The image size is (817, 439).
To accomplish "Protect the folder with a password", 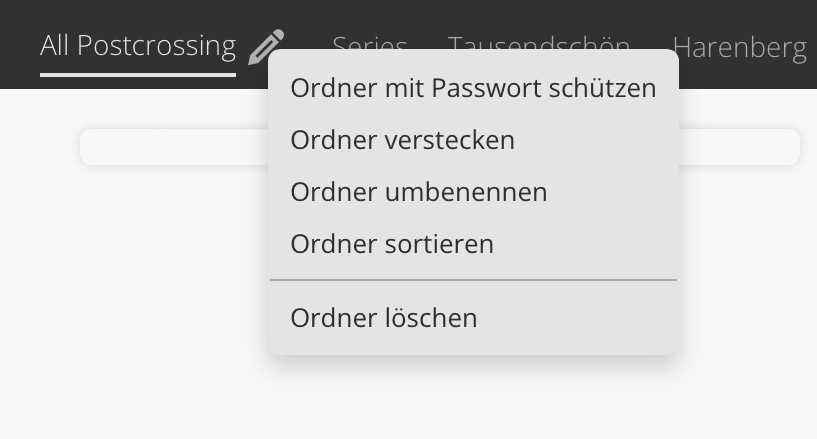I will (473, 88).
